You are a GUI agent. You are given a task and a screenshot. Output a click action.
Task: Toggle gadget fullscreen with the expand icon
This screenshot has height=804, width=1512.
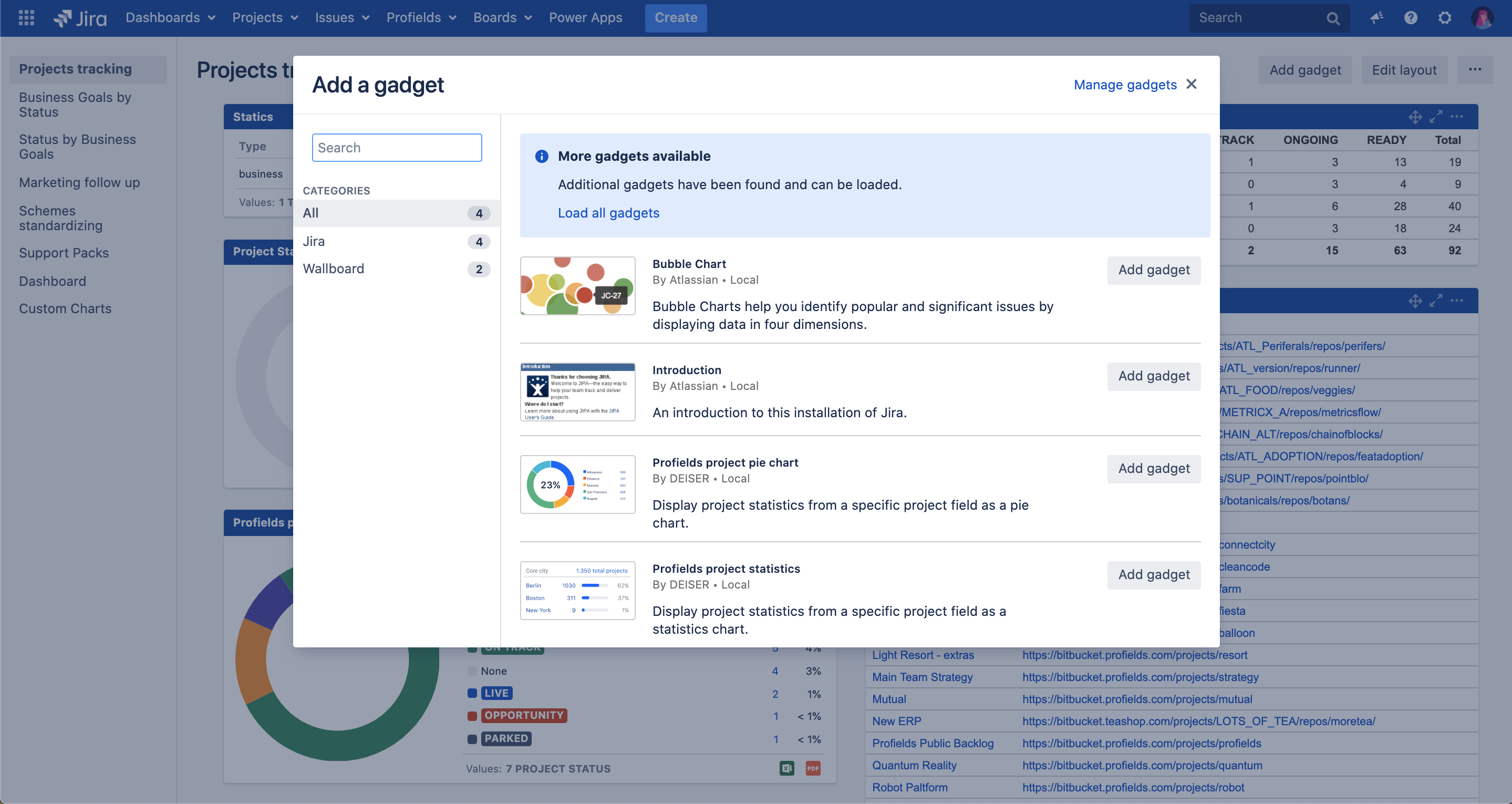[x=1437, y=116]
